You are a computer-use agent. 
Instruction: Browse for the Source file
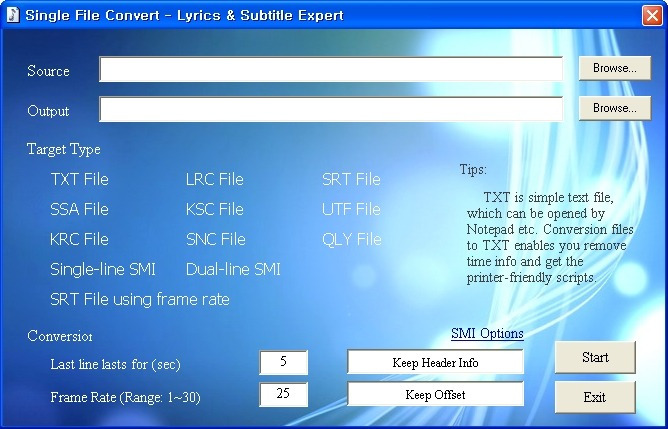614,68
